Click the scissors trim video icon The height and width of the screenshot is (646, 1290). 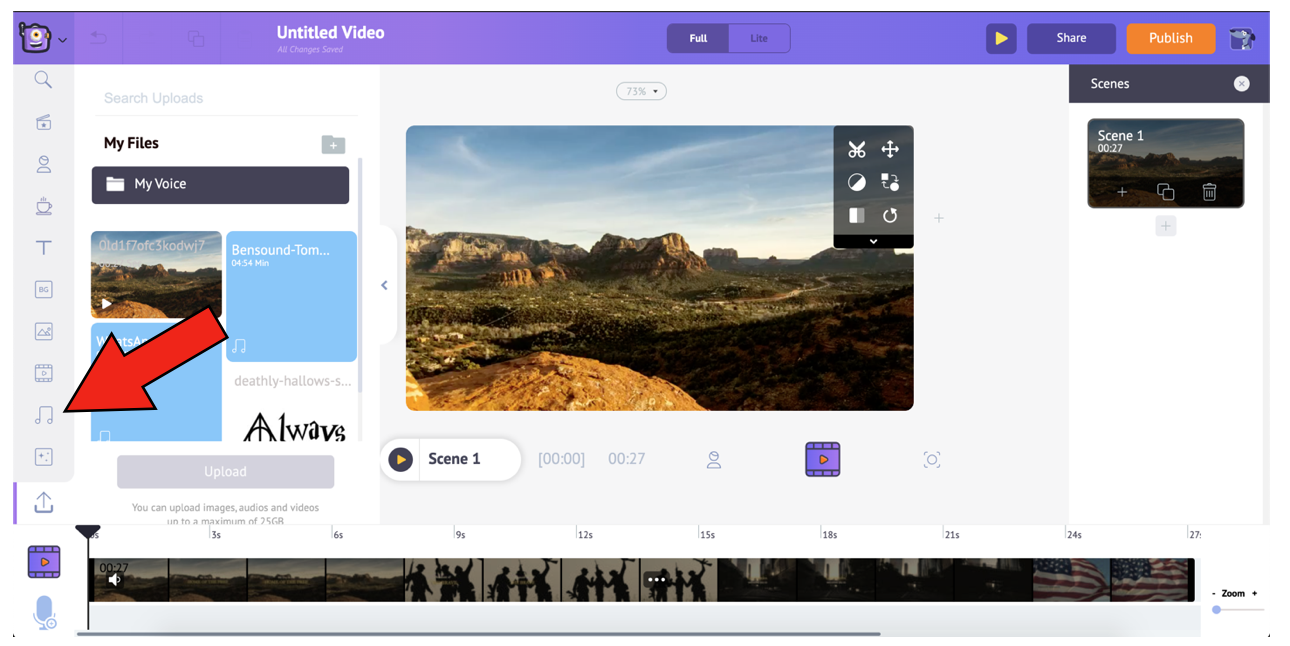pyautogui.click(x=857, y=150)
